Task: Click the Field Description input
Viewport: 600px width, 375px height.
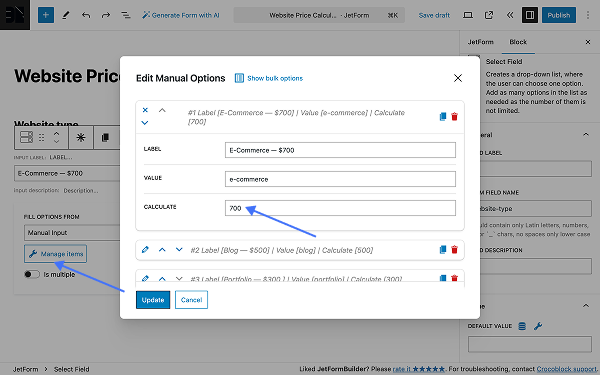Action: [x=535, y=266]
